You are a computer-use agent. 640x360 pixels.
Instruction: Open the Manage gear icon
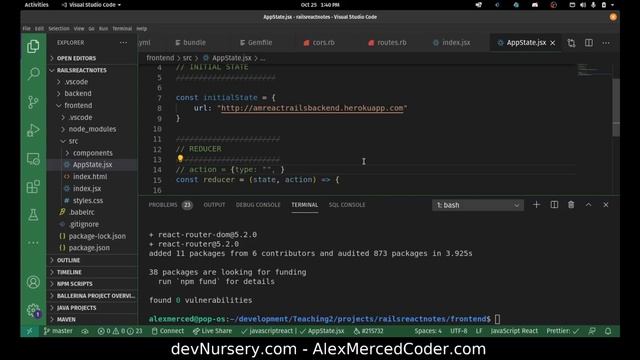33,310
